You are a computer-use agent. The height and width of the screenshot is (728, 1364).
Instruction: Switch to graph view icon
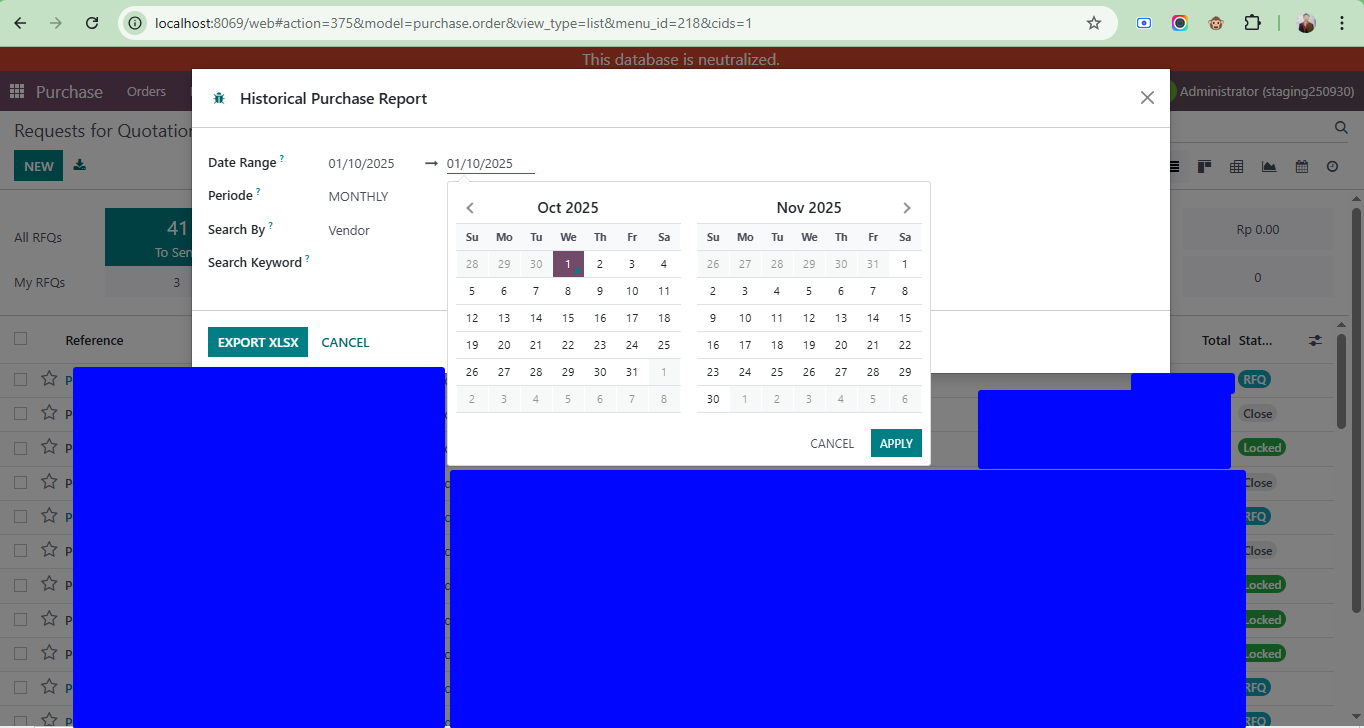pos(1269,166)
